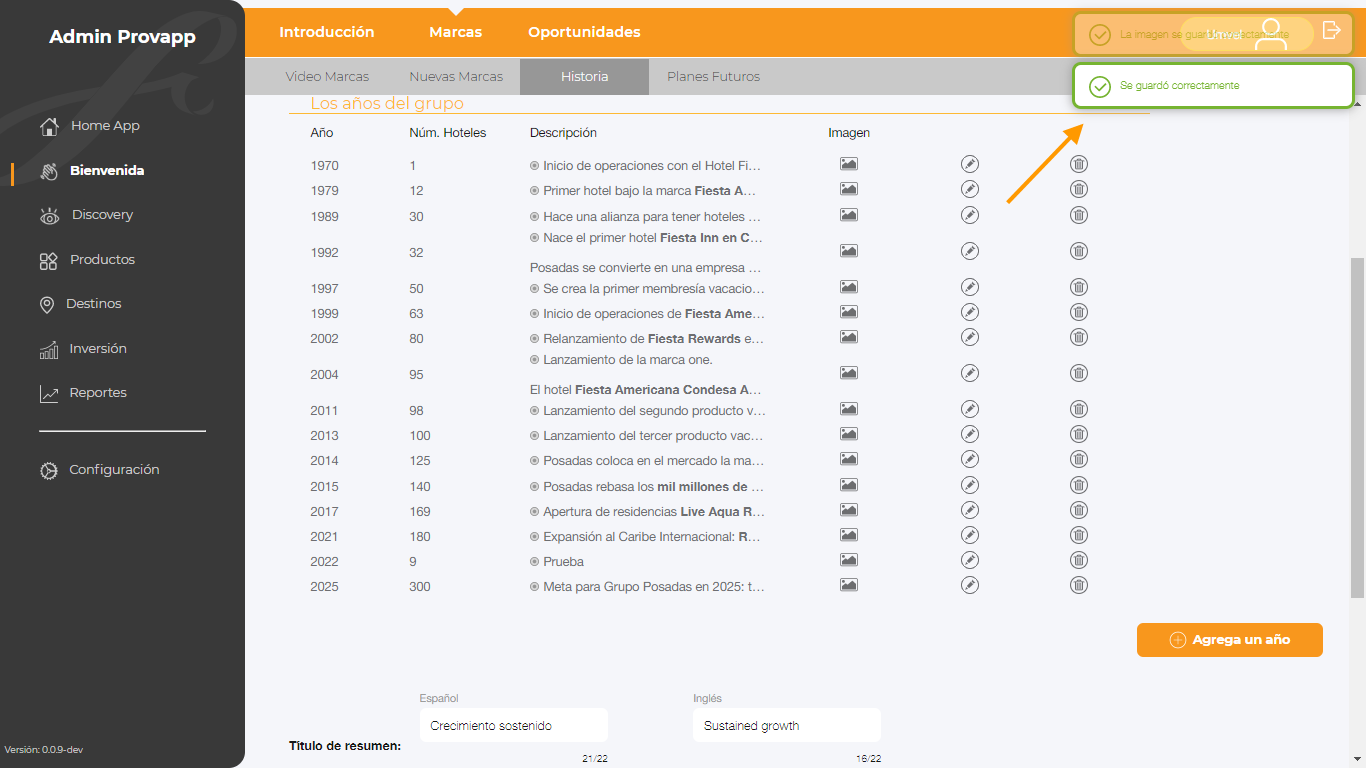The image size is (1366, 768).
Task: Click the page vertical scrollbar
Action: pyautogui.click(x=1357, y=427)
